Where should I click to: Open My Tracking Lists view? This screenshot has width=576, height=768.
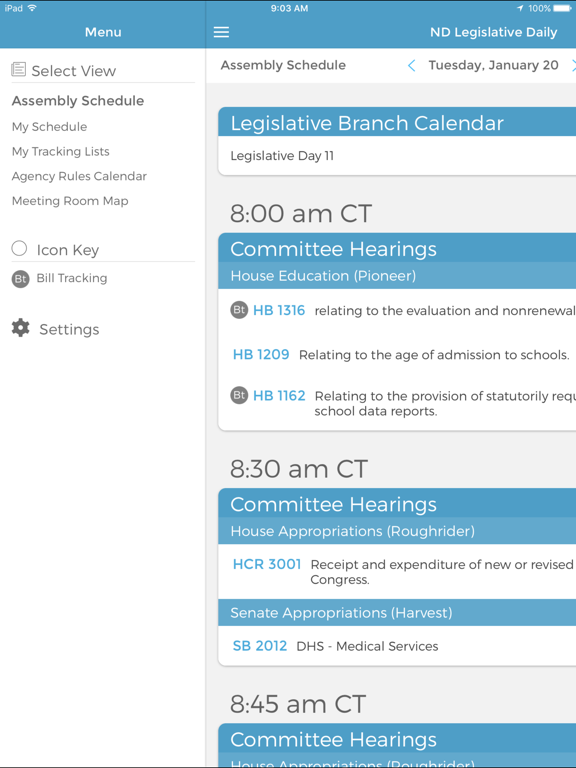tap(61, 151)
